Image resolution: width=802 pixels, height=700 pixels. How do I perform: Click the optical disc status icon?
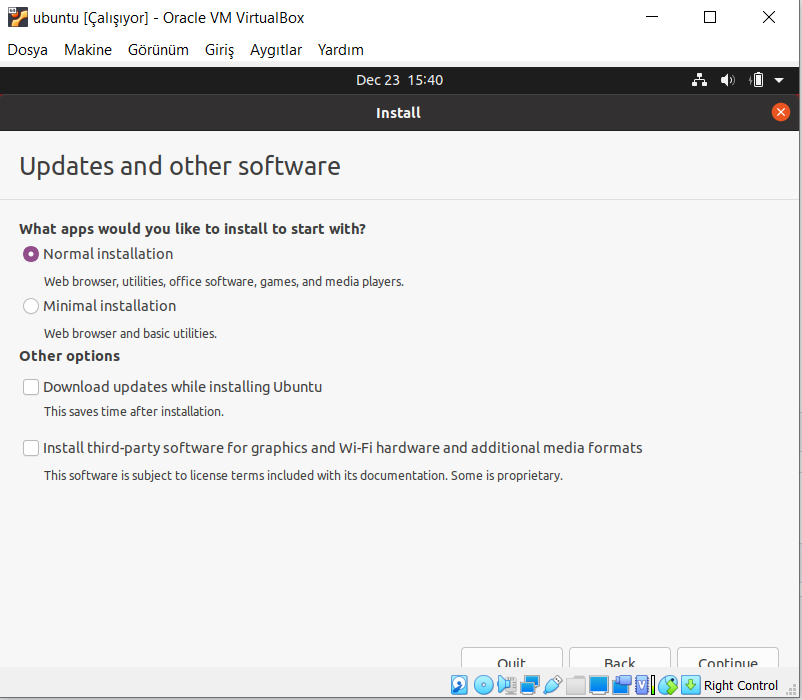coord(483,685)
